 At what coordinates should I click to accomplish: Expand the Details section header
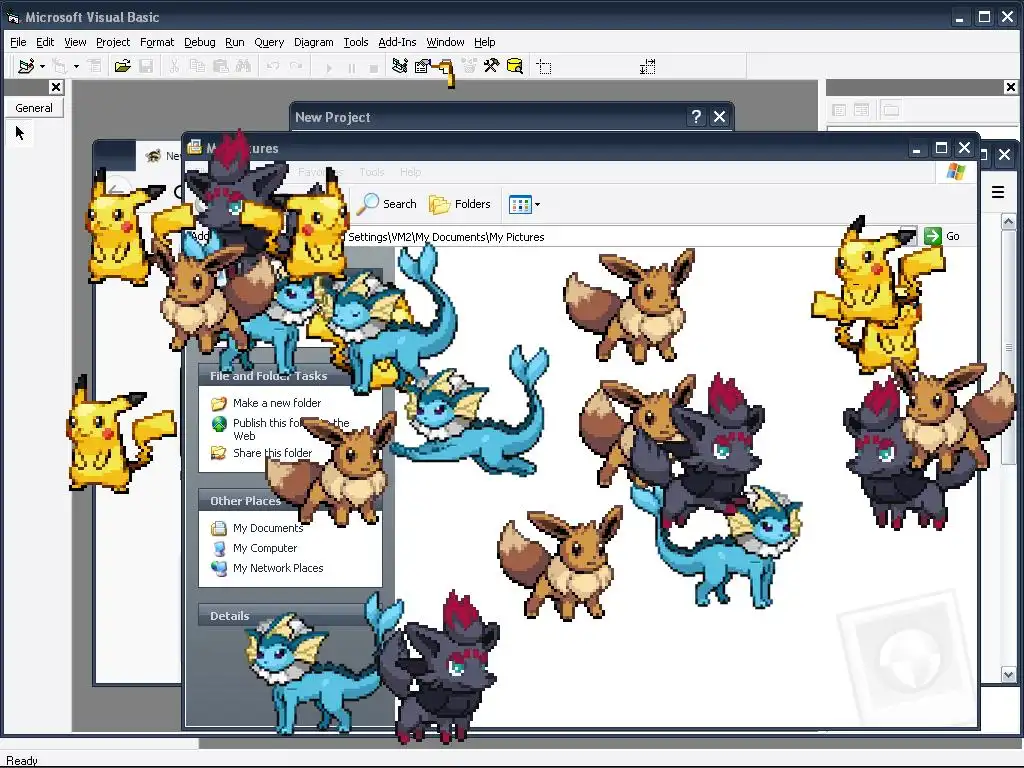tap(290, 615)
